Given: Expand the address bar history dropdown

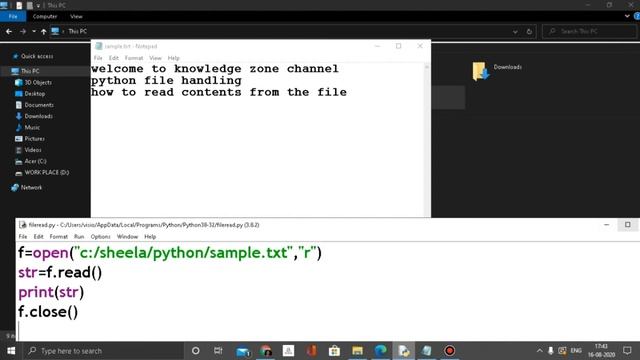Looking at the screenshot, I should coord(515,31).
